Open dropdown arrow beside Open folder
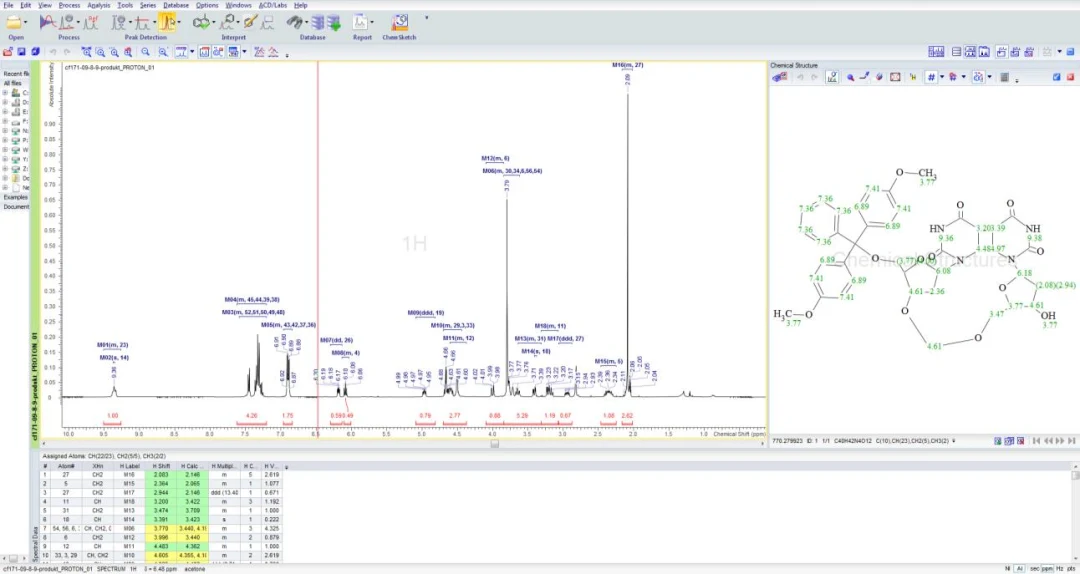Screen dimensions: 1080x574 click(25, 23)
